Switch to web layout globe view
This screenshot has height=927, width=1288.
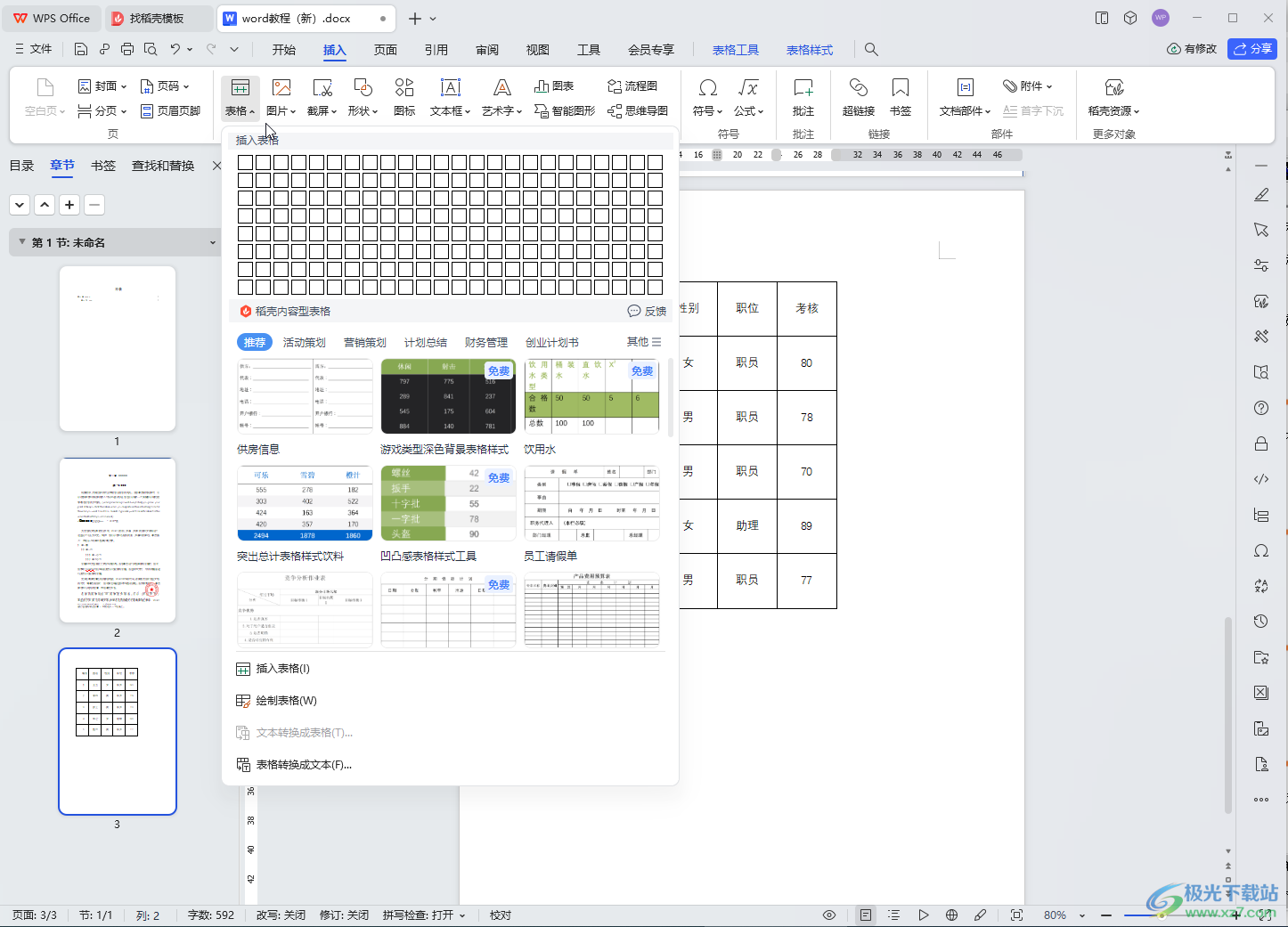tap(951, 915)
